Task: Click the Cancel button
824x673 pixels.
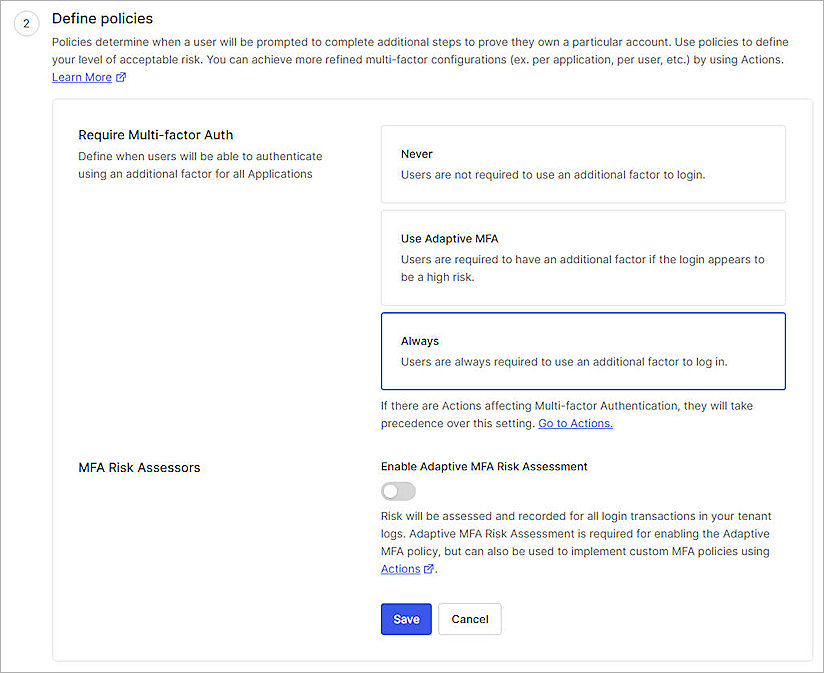Action: click(469, 619)
